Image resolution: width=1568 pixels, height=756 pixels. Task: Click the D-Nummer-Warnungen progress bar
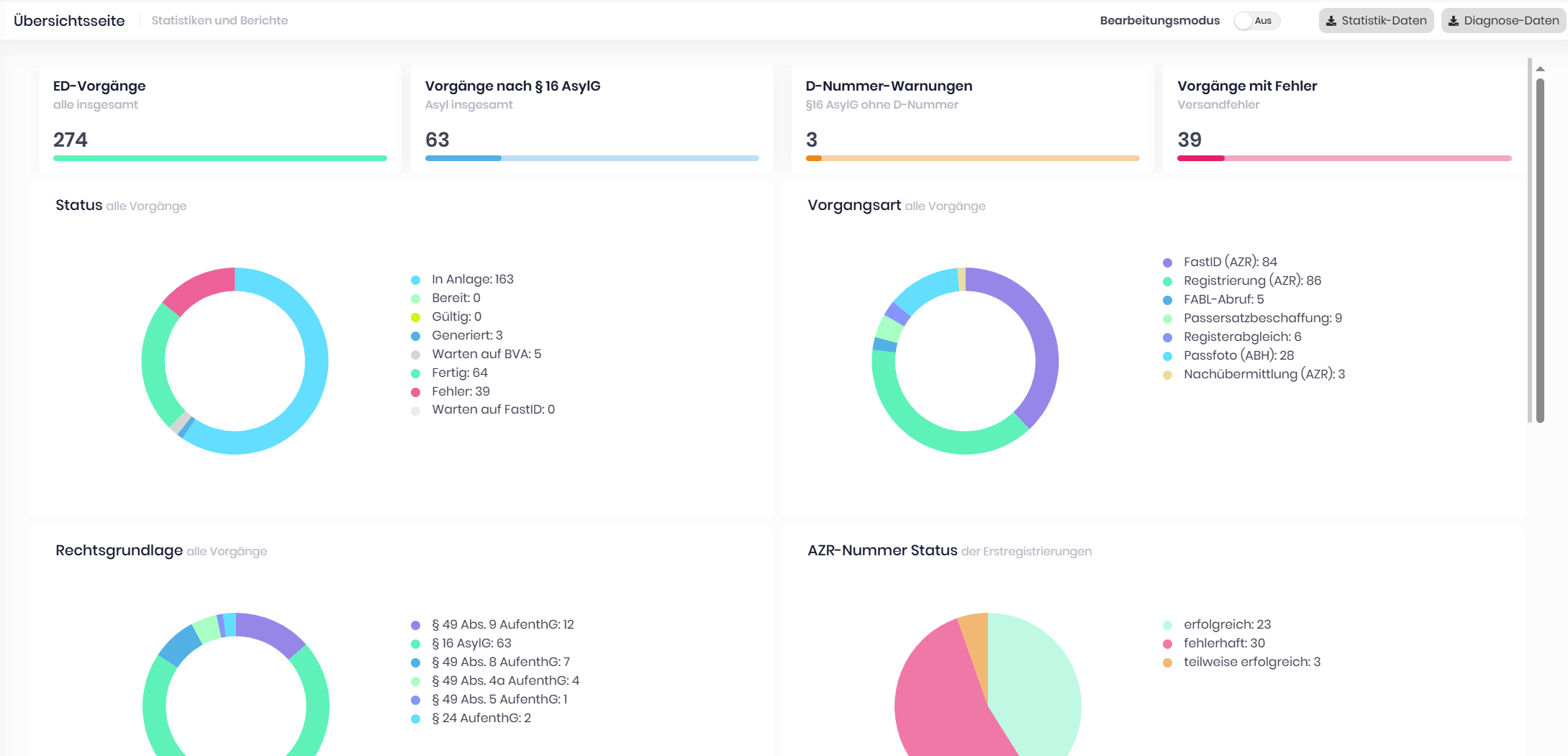pos(972,158)
